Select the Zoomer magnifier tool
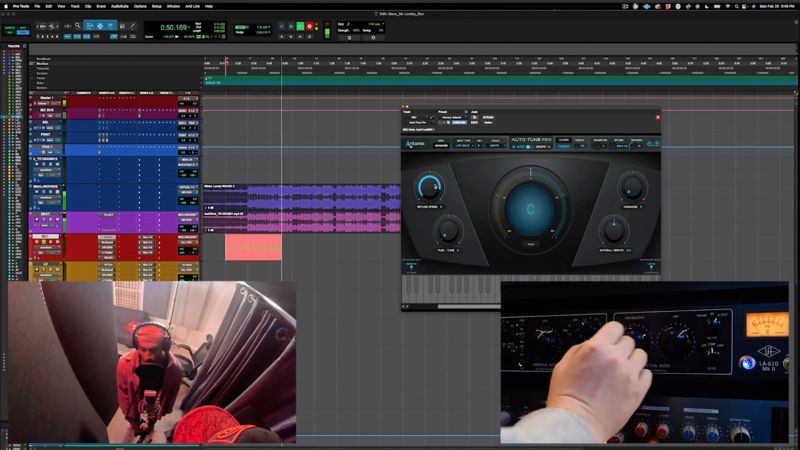The image size is (800, 450). (78, 26)
